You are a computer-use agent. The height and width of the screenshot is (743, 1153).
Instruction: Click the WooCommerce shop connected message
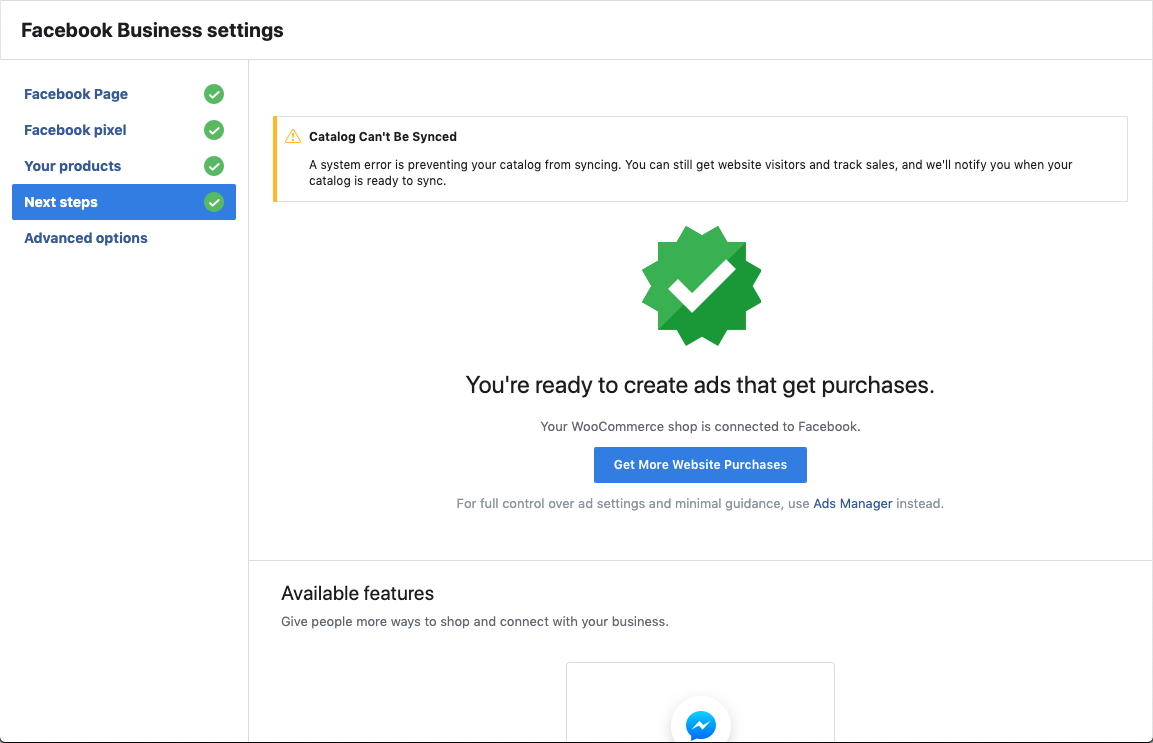tap(700, 427)
